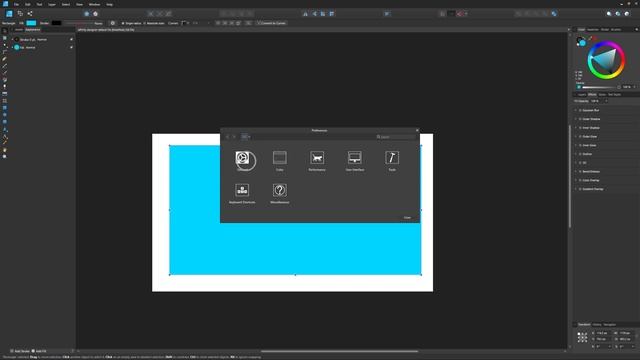Open the File menu
This screenshot has width=640, height=360.
(16, 4)
